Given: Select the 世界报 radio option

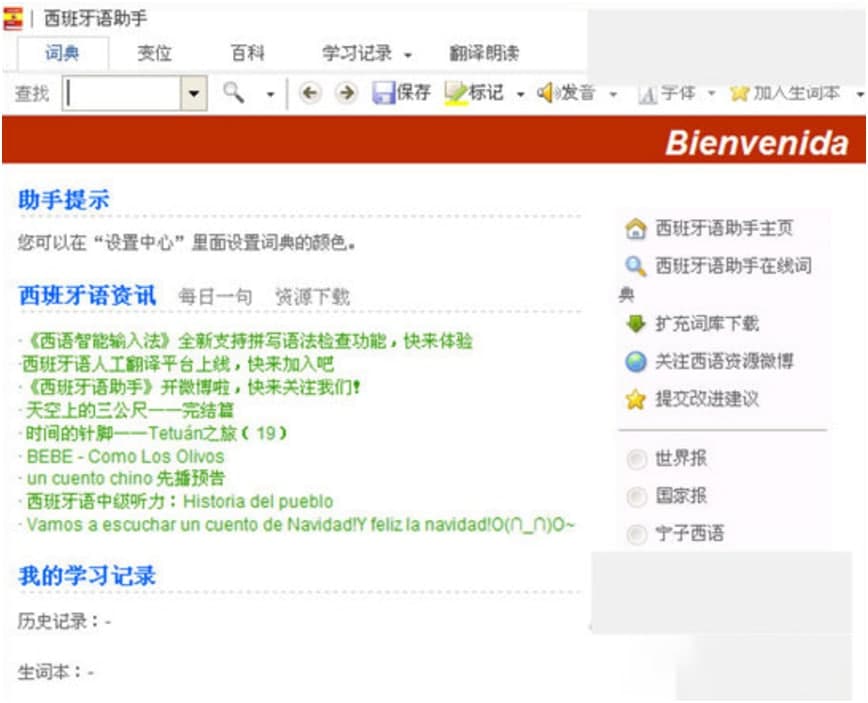Looking at the screenshot, I should 636,460.
